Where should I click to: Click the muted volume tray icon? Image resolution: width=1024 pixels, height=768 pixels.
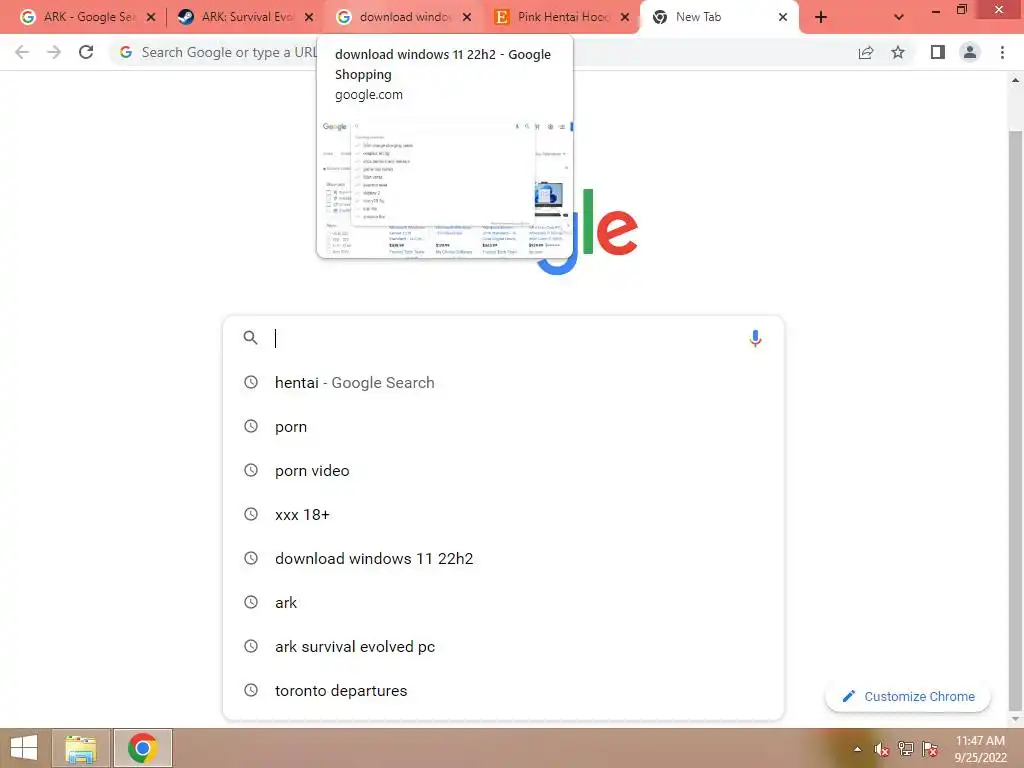pyautogui.click(x=882, y=749)
